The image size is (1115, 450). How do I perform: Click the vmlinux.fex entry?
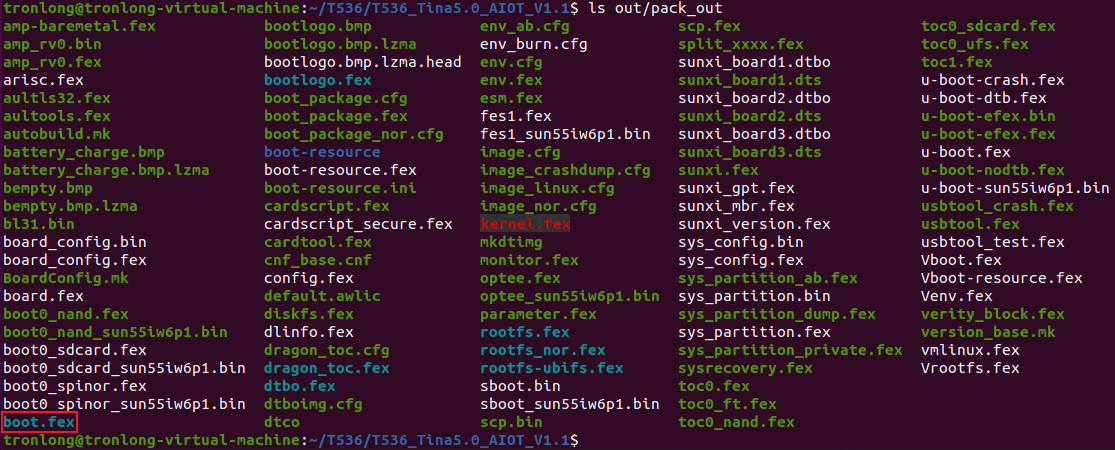point(971,350)
